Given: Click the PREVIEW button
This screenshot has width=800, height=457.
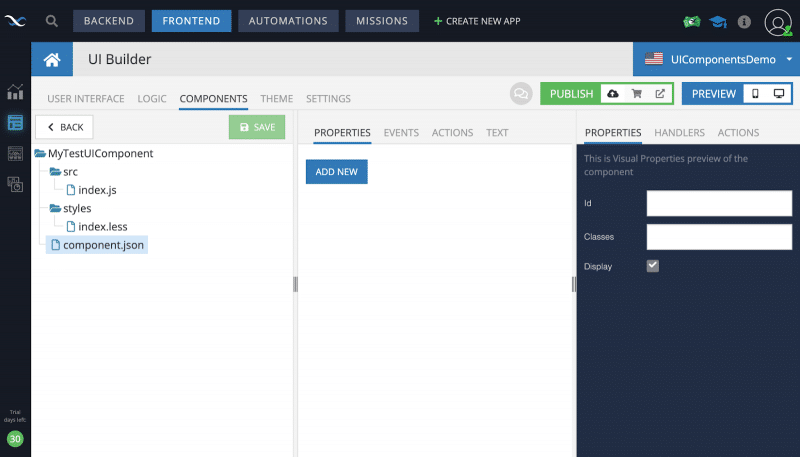Looking at the screenshot, I should (x=713, y=94).
